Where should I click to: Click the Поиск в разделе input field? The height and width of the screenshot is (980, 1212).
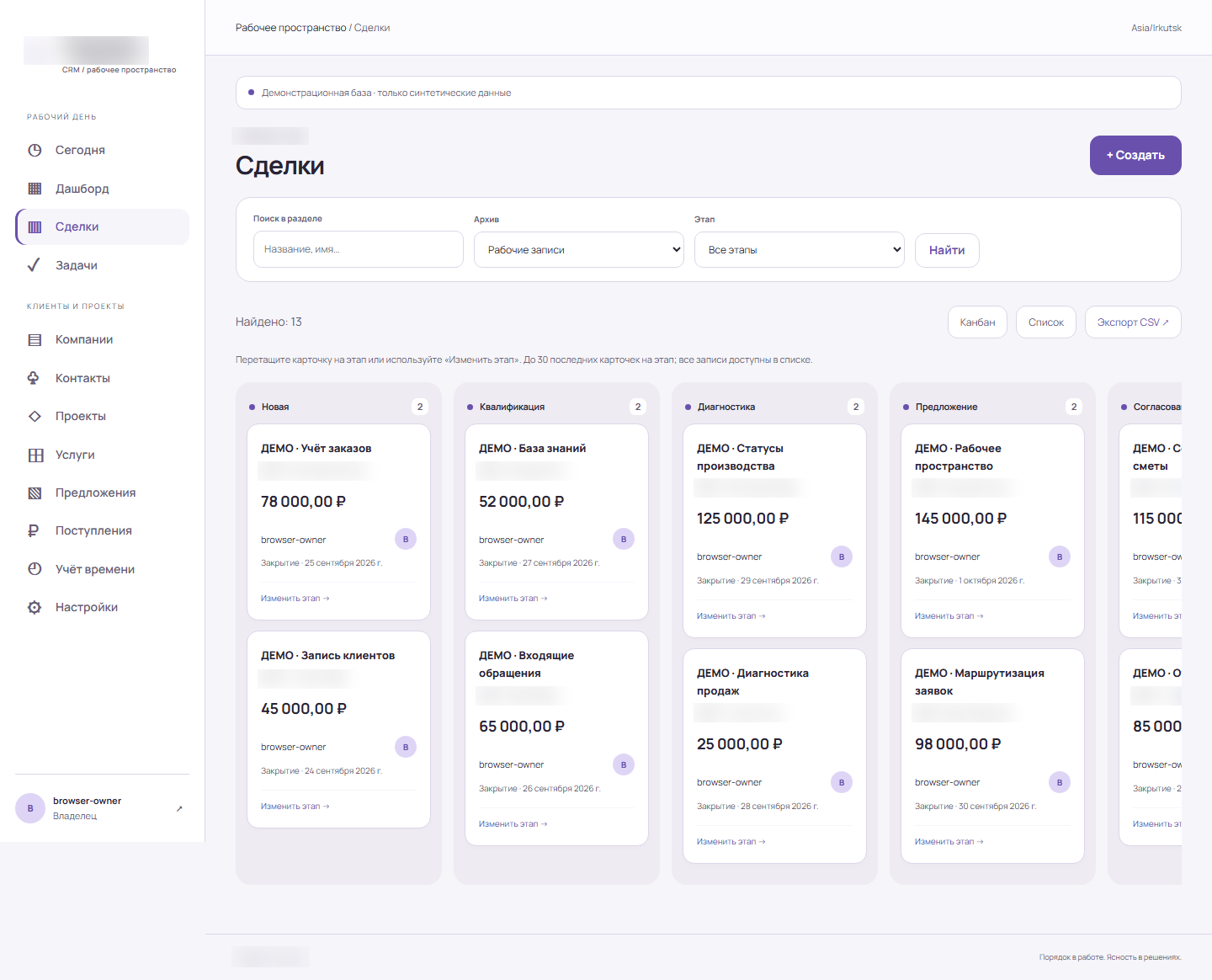coord(359,250)
